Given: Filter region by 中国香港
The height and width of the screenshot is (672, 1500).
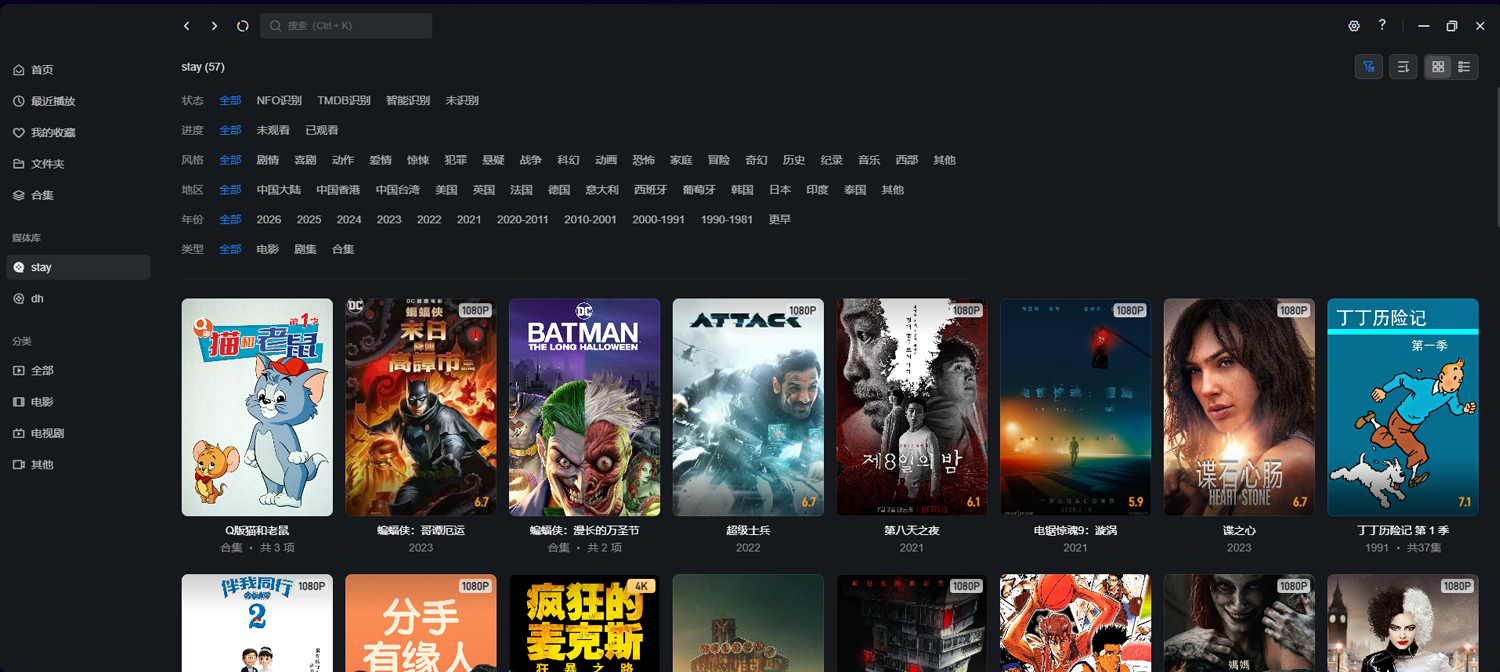Looking at the screenshot, I should coord(338,189).
